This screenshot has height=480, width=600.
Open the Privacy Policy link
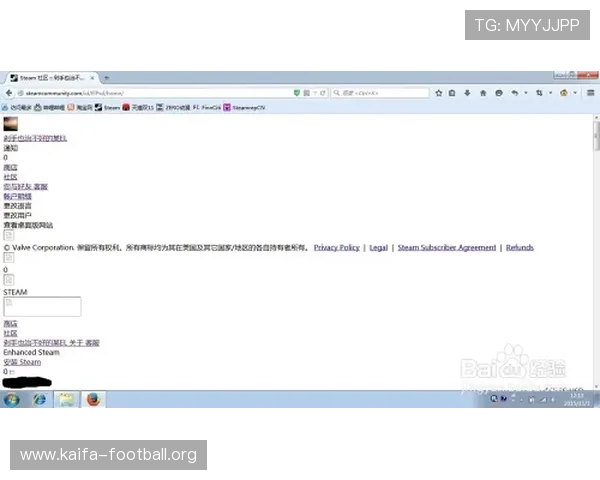click(x=337, y=248)
